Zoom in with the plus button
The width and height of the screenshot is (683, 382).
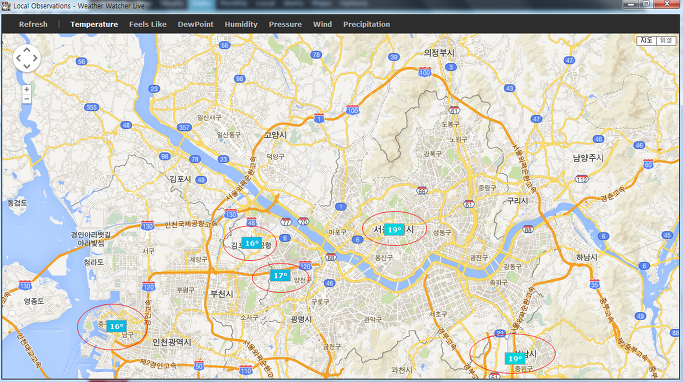[27, 89]
